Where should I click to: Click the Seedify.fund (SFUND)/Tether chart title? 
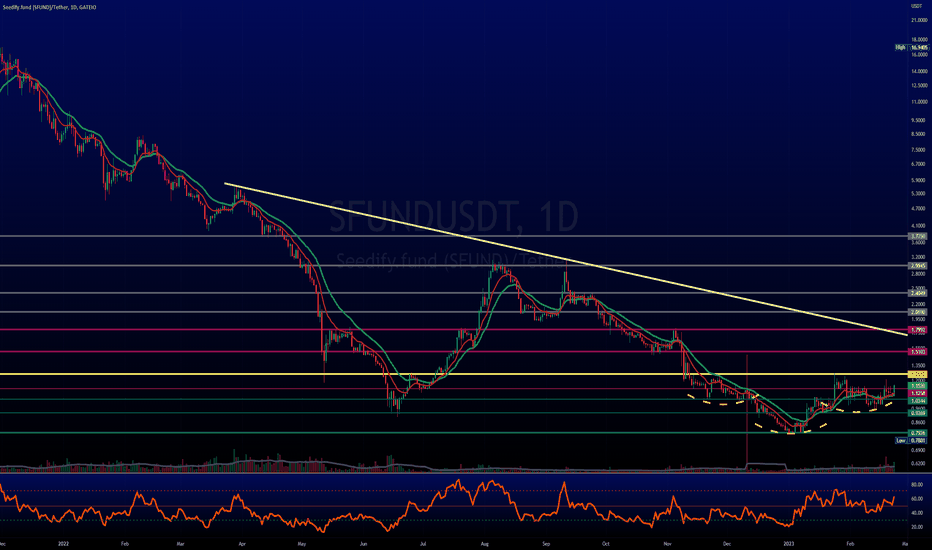(x=49, y=7)
